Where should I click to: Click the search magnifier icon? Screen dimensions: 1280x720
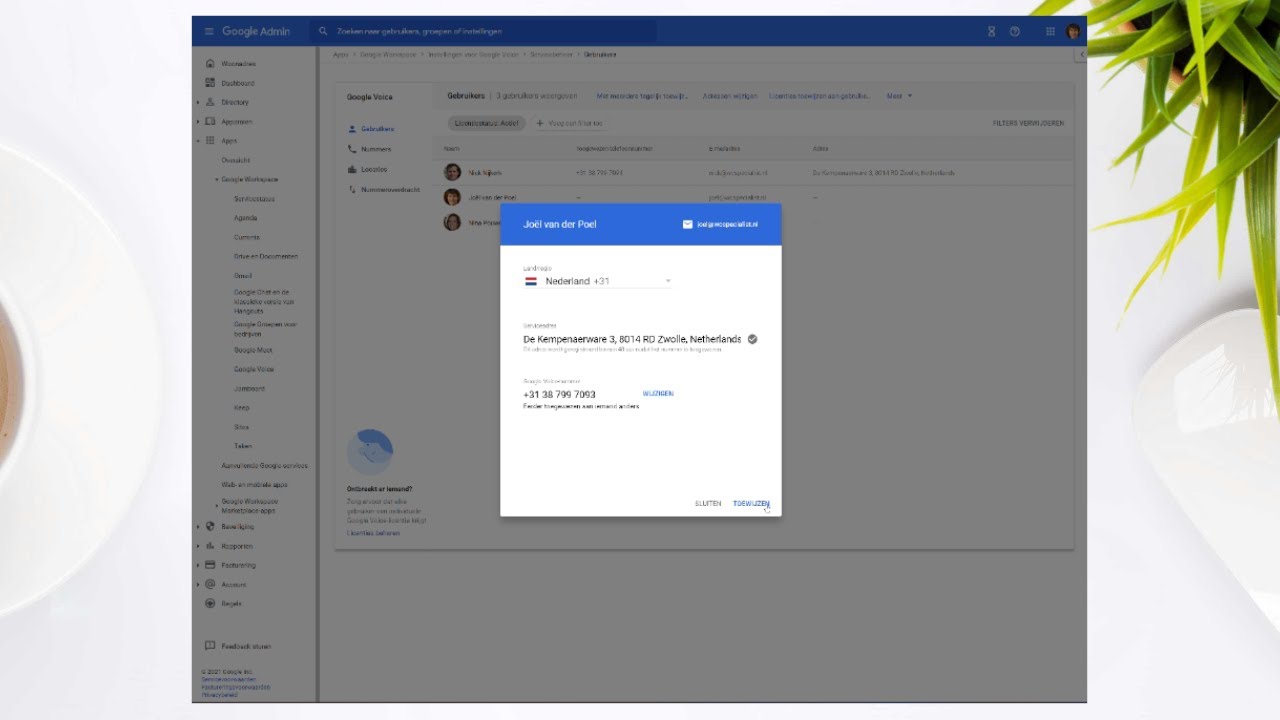tap(323, 32)
